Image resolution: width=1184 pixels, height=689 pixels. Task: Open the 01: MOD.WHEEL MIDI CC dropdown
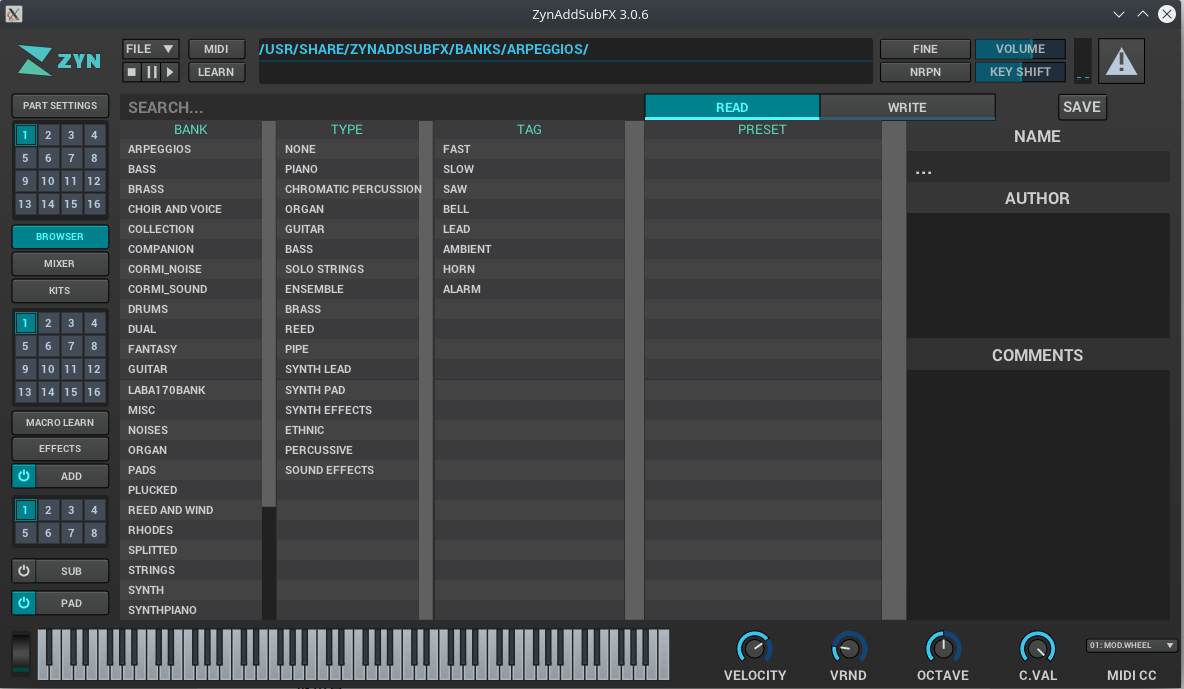pos(1131,645)
